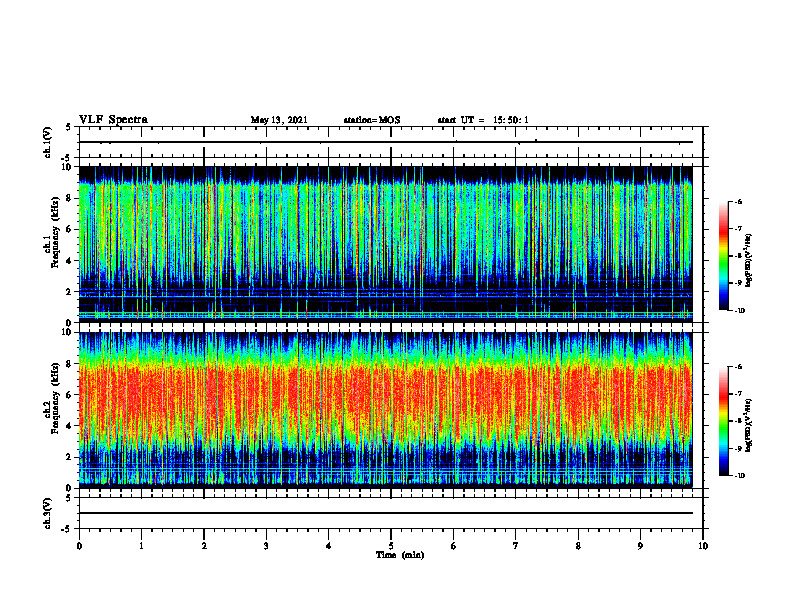Click the "VLF Spectra" title text
This screenshot has height=612, width=792.
tap(113, 119)
